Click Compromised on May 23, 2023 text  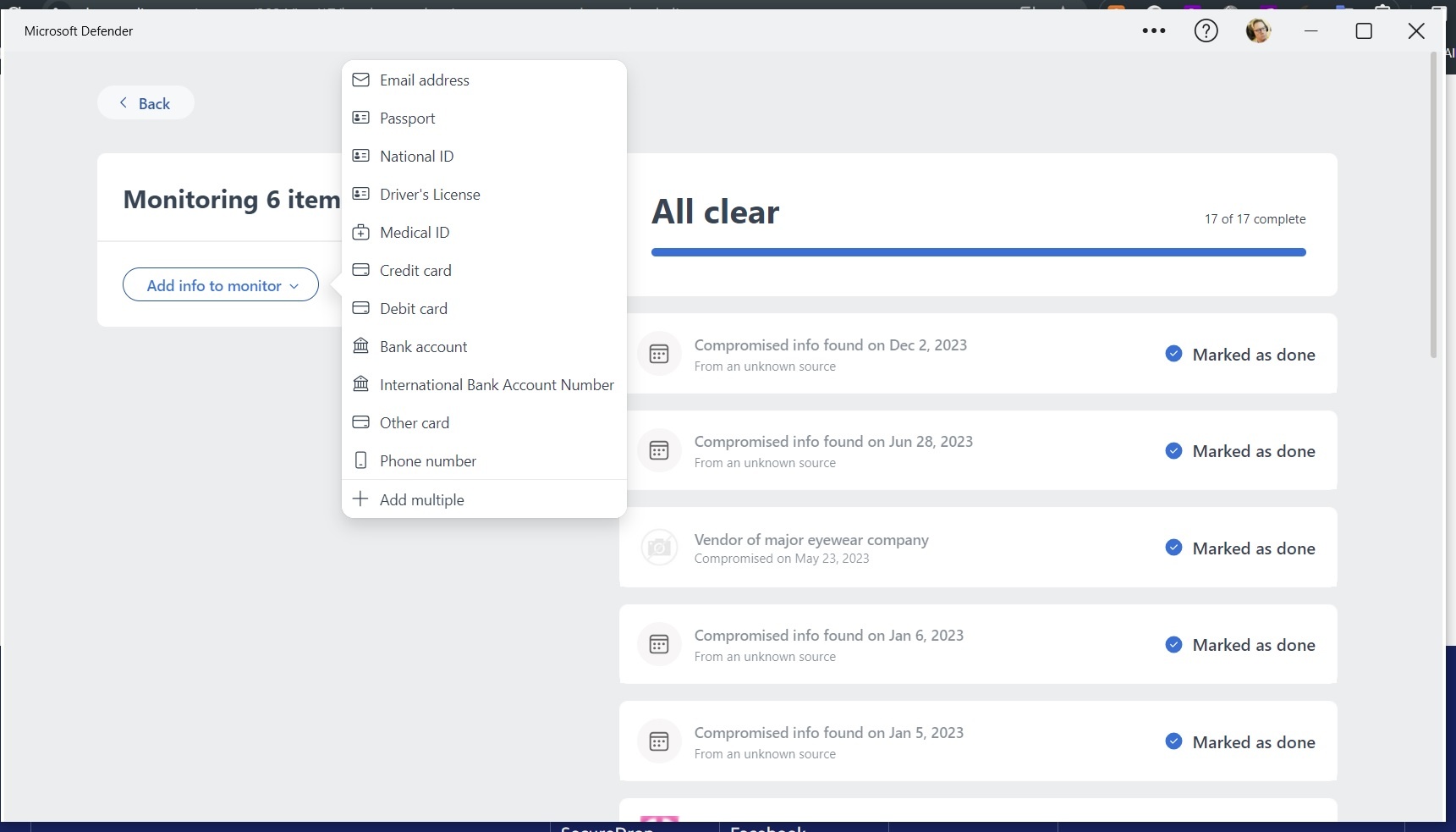pos(781,559)
